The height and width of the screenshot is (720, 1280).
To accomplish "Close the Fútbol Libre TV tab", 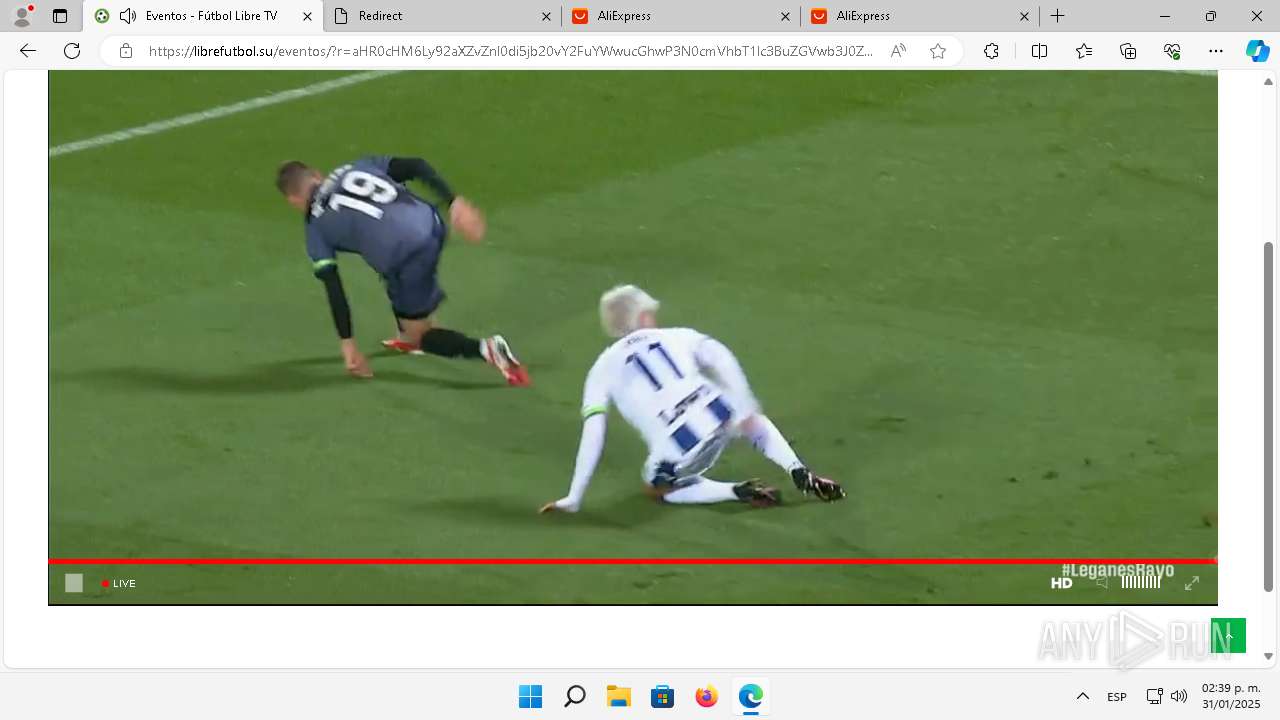I will 307,16.
